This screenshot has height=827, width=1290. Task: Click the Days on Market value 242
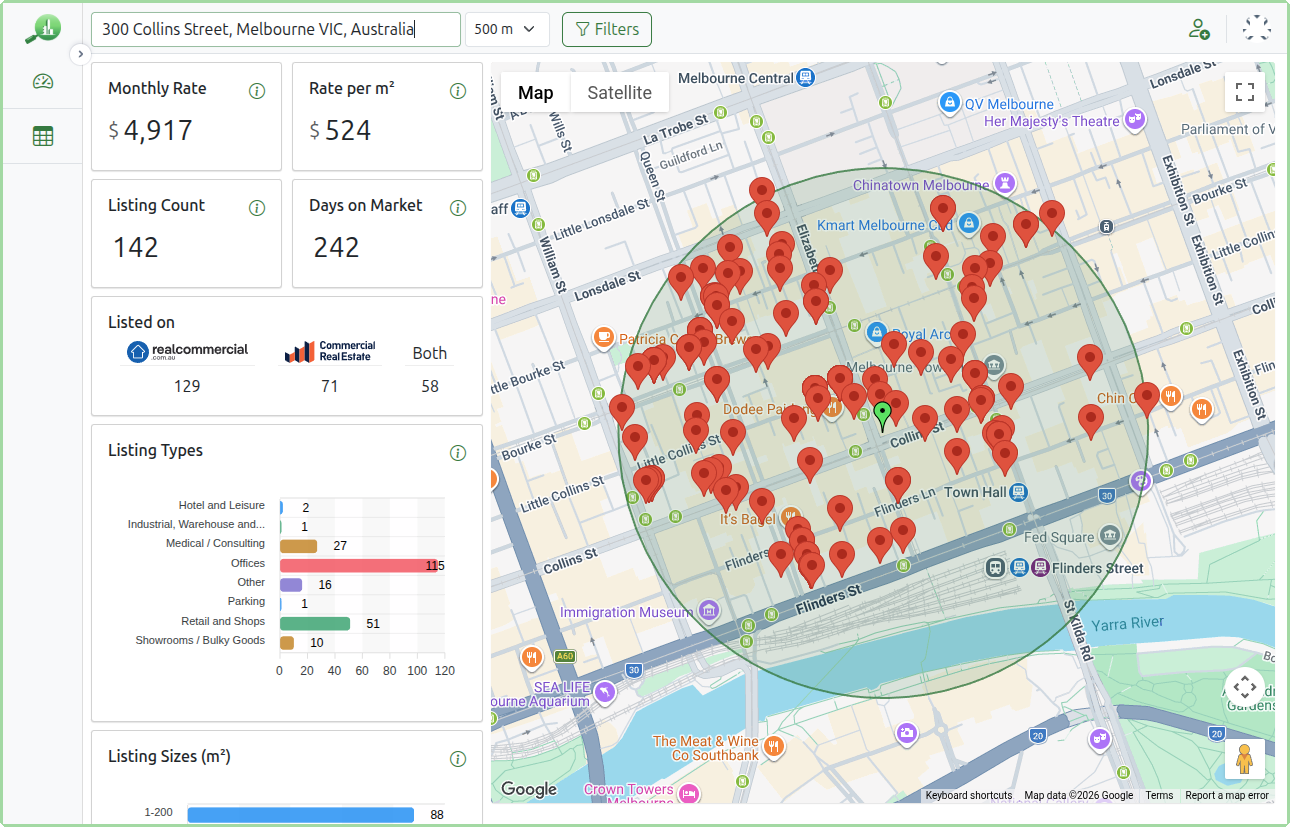[336, 248]
